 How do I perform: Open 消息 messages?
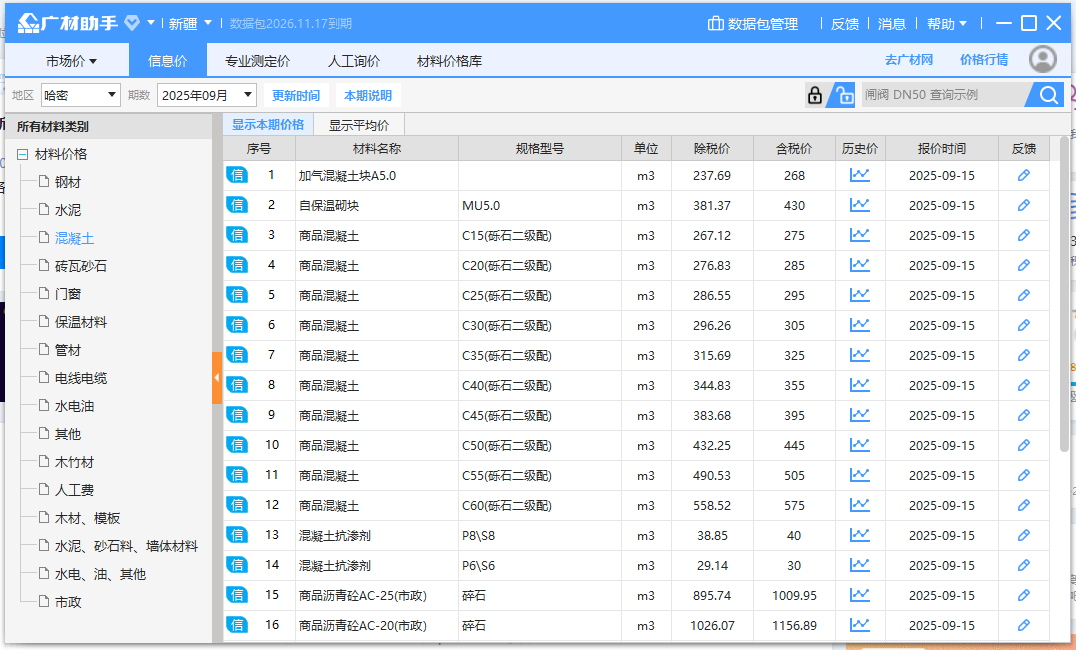(891, 24)
